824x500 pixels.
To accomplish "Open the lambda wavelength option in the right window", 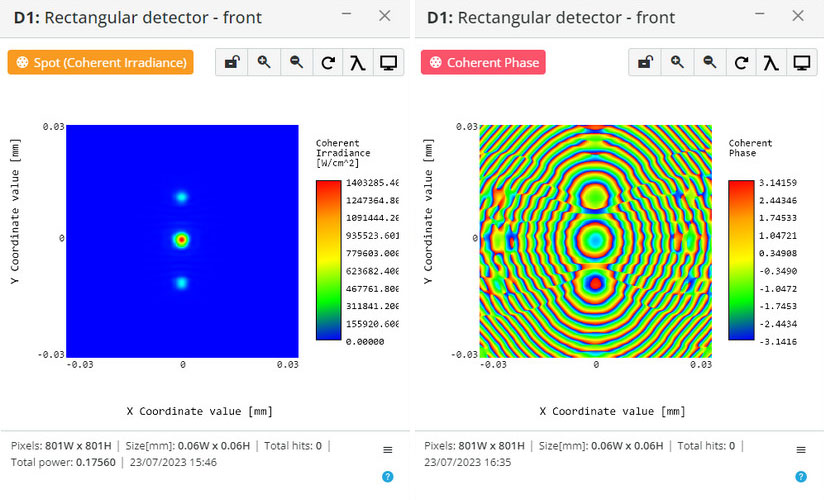I will [771, 63].
